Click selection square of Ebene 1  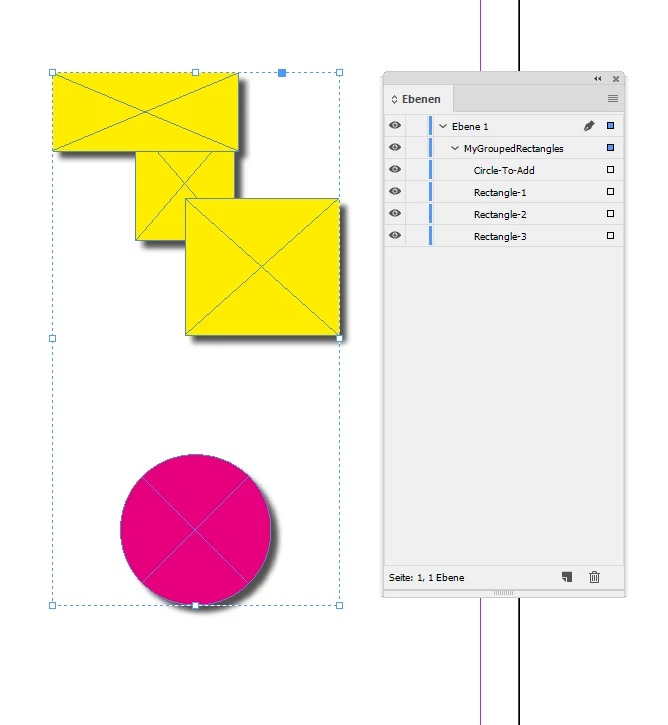point(610,126)
